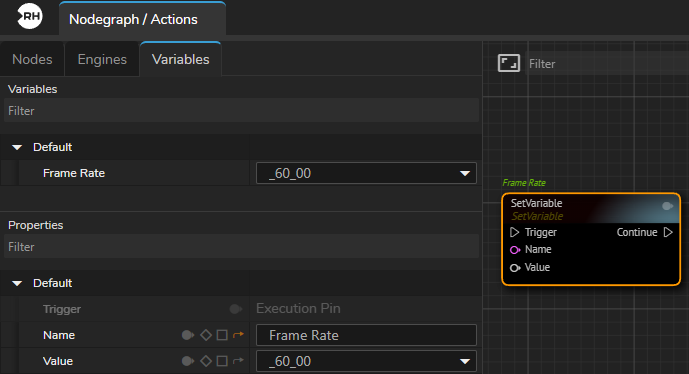This screenshot has height=374, width=689.
Task: Click the Trigger input execution pin
Action: tap(514, 232)
